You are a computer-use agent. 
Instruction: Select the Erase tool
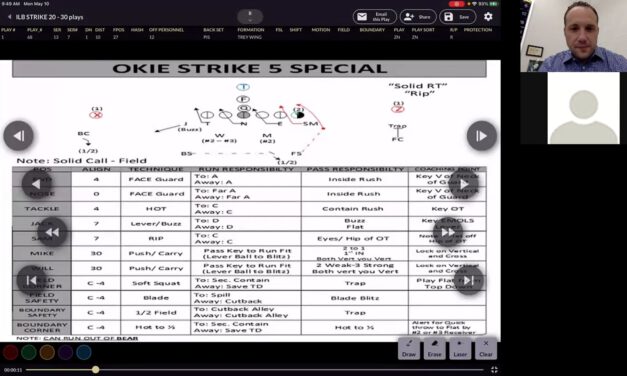click(x=434, y=348)
